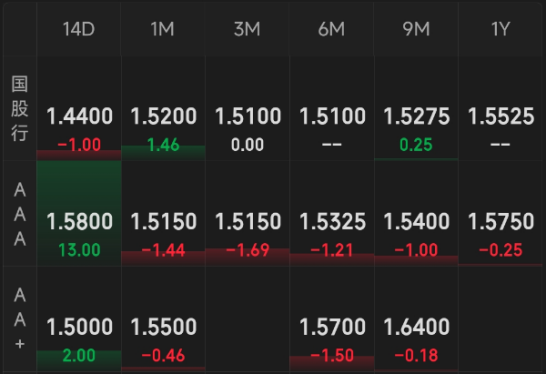Open the AA+ 9M cell showing 1.6400
Image resolution: width=547 pixels, height=375 pixels.
coord(416,319)
